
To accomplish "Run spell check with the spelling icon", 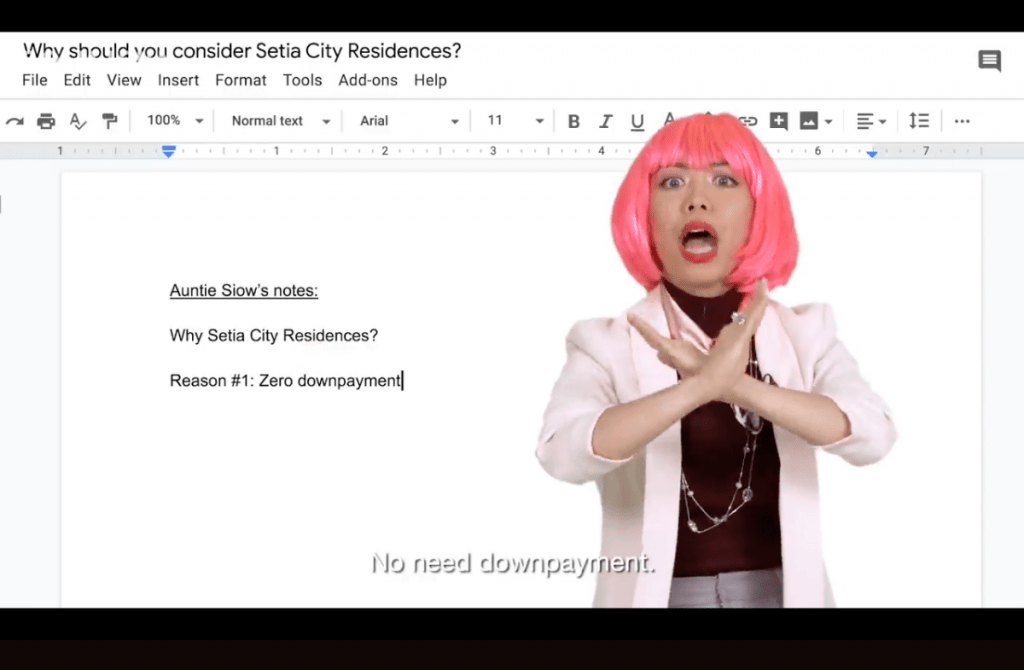I will pyautogui.click(x=78, y=121).
